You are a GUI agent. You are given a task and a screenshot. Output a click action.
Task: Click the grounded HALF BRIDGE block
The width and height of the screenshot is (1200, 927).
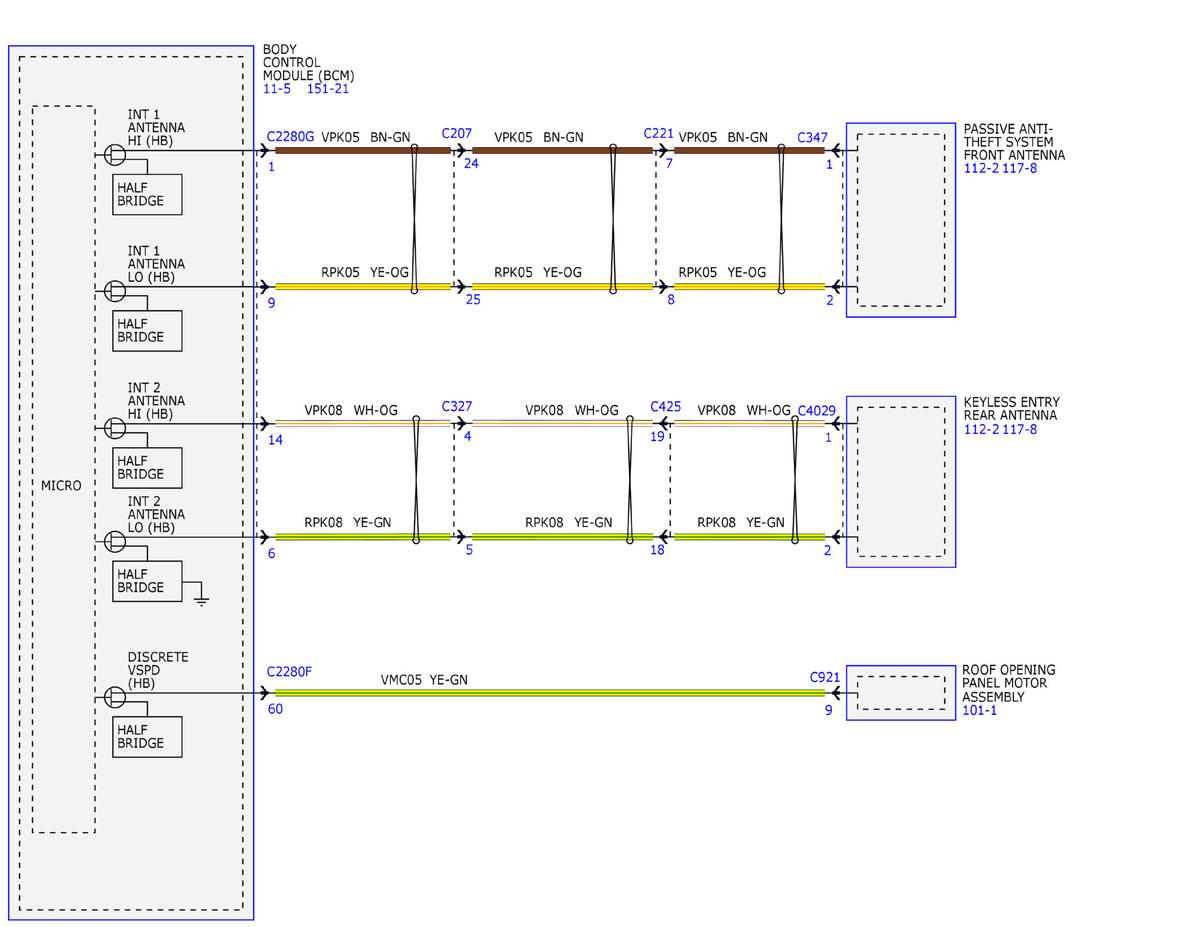coord(147,581)
